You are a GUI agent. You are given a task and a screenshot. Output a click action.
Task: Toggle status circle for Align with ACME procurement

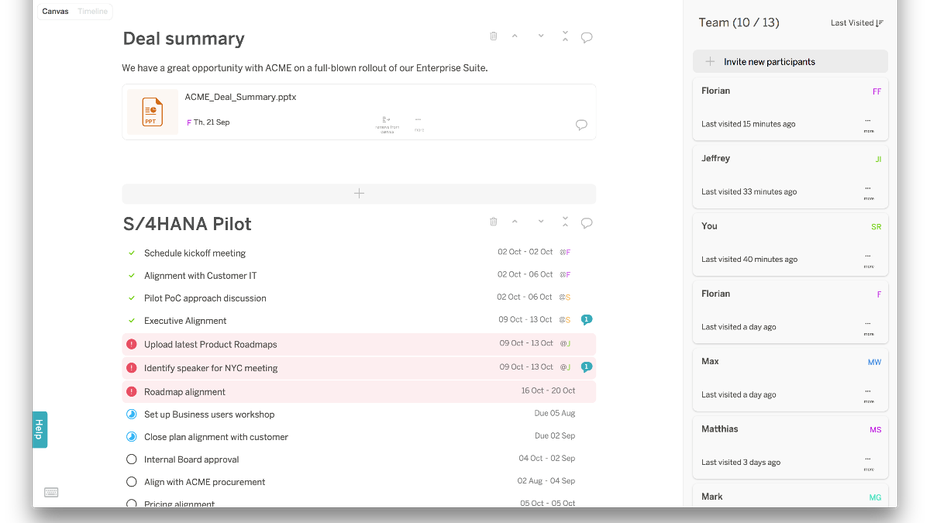[x=131, y=482]
